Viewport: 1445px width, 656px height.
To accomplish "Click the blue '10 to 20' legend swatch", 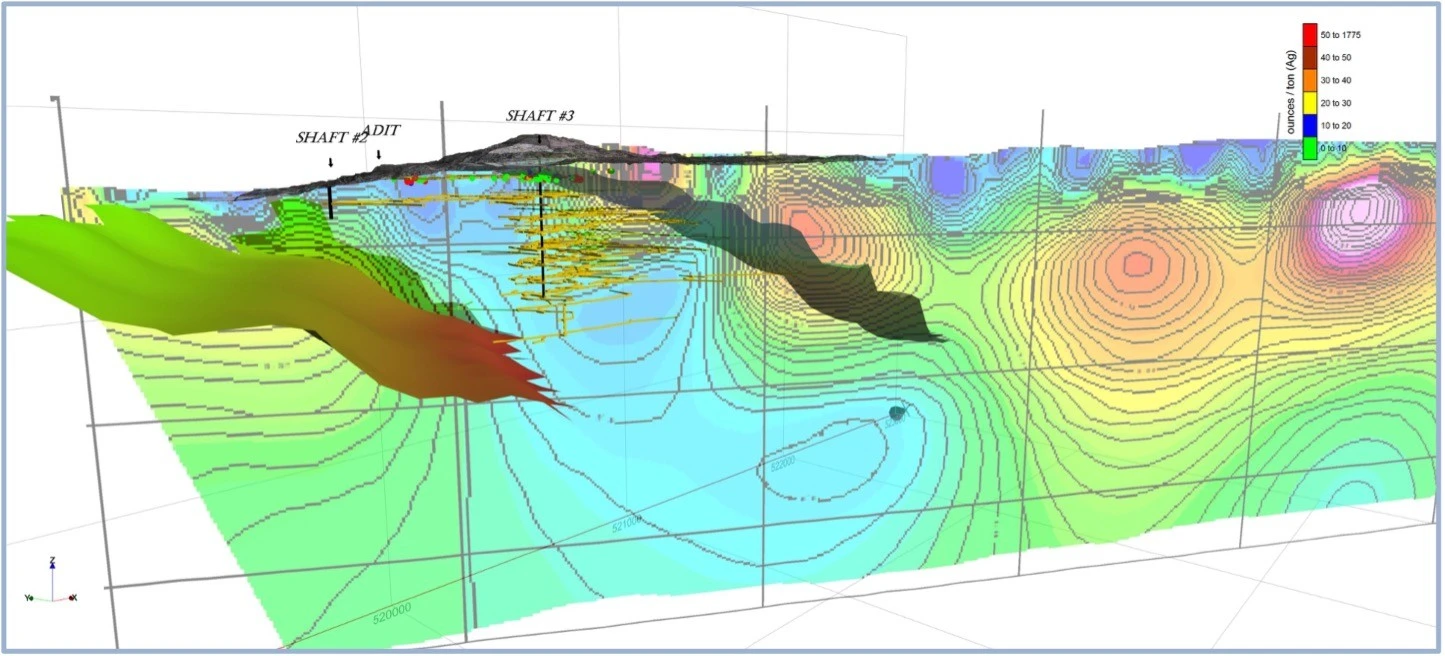I will (x=1310, y=124).
